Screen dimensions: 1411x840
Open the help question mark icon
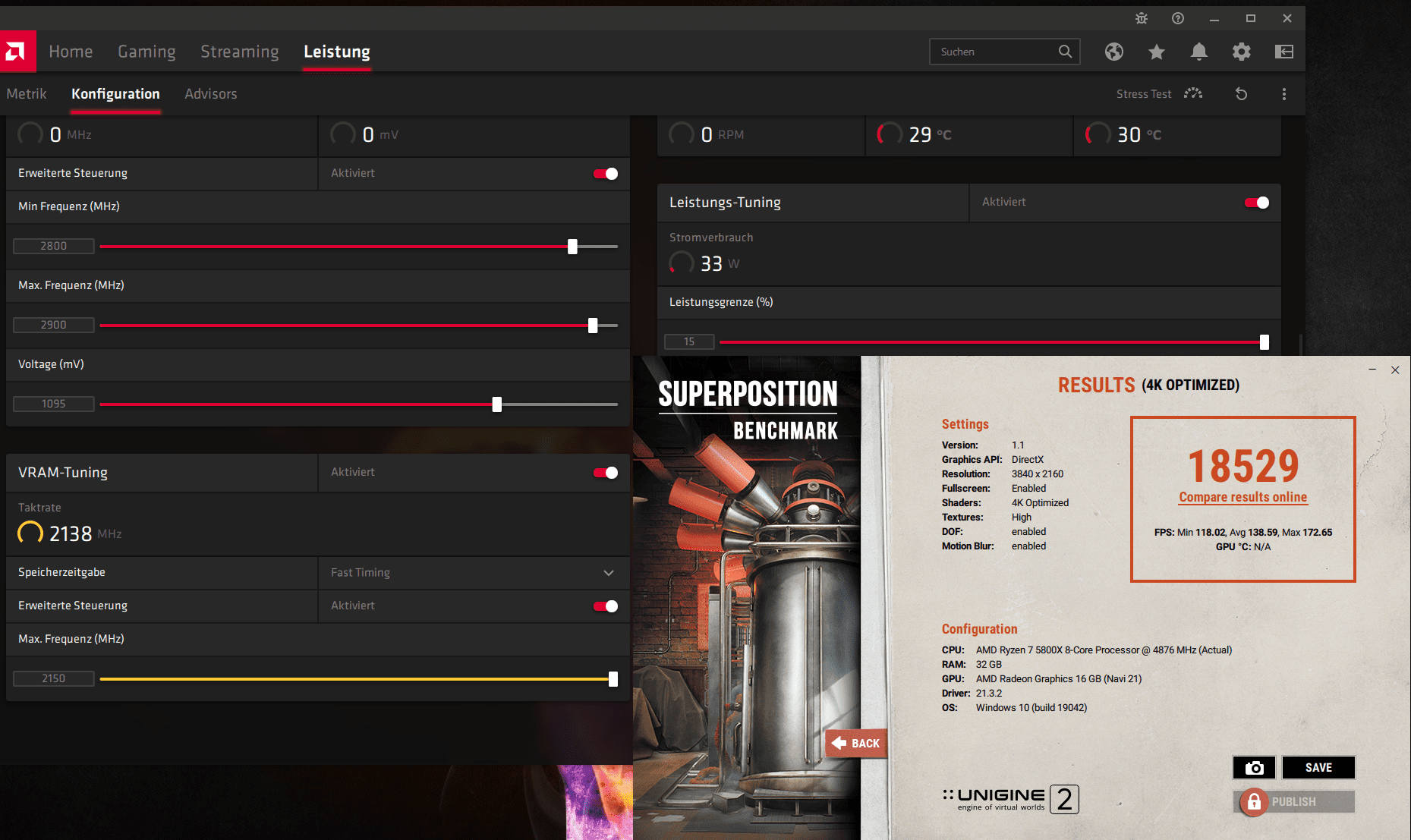[x=1178, y=18]
